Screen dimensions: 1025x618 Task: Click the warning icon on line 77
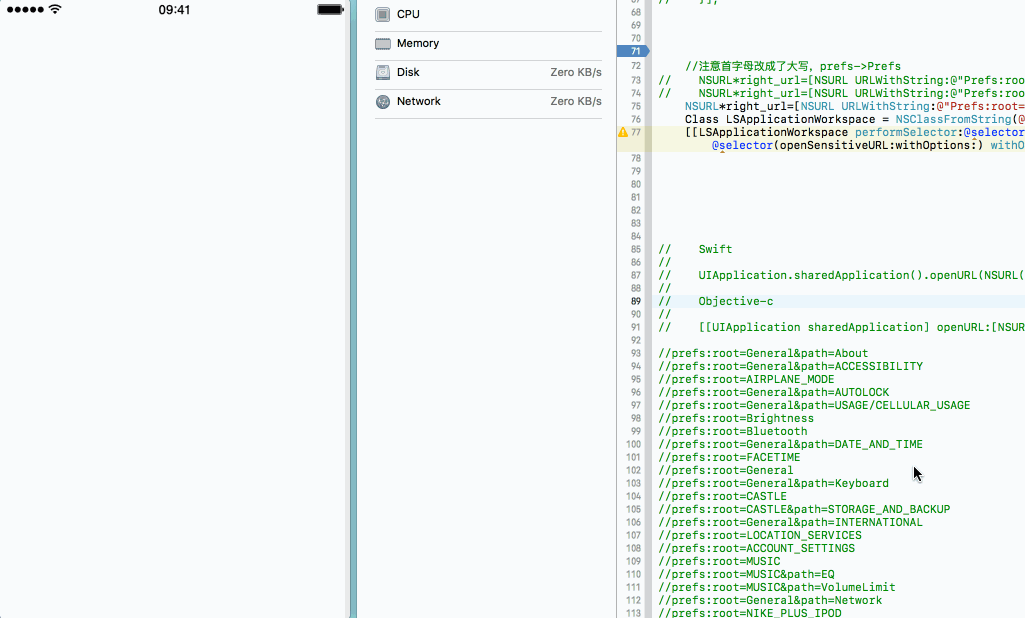click(x=623, y=132)
